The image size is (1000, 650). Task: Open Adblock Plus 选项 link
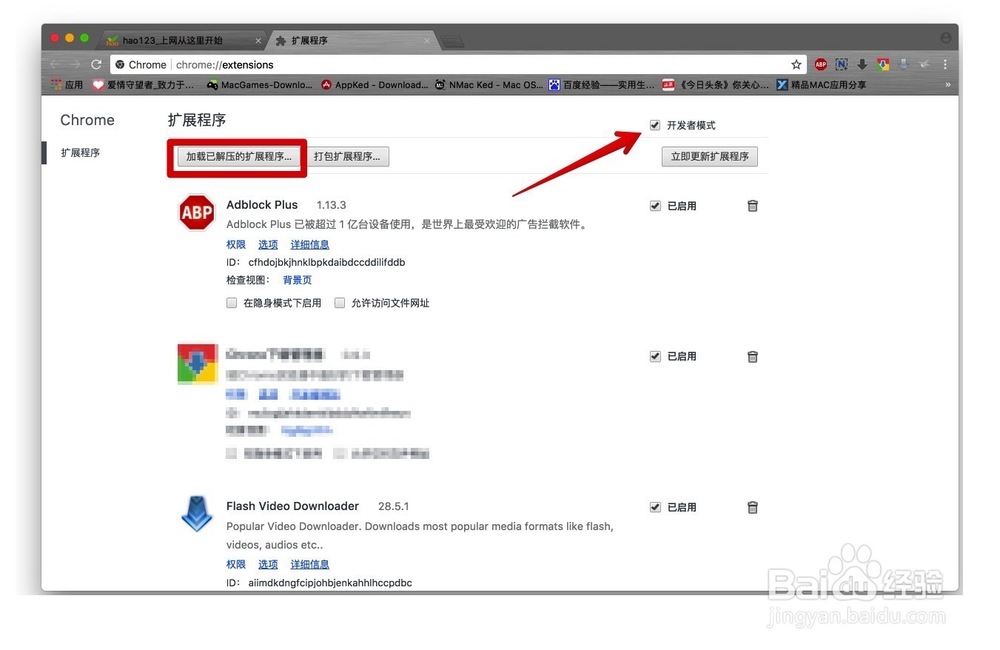(268, 244)
